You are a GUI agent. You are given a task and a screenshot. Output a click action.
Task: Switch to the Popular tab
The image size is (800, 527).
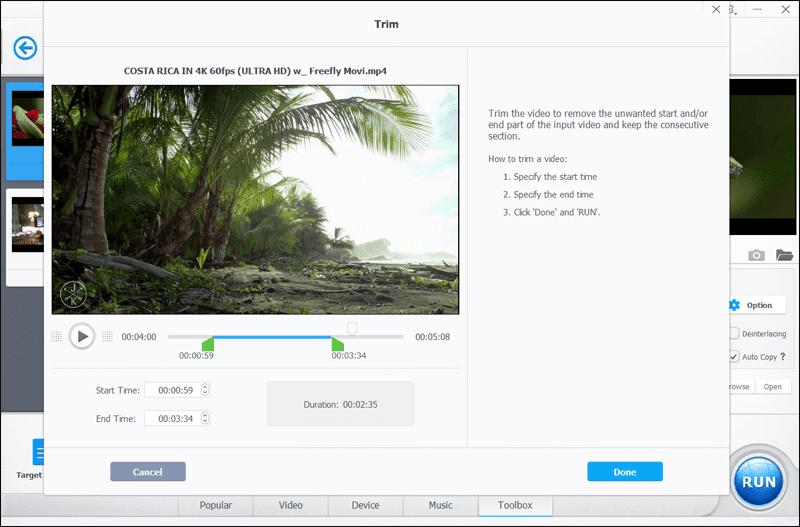(x=215, y=505)
